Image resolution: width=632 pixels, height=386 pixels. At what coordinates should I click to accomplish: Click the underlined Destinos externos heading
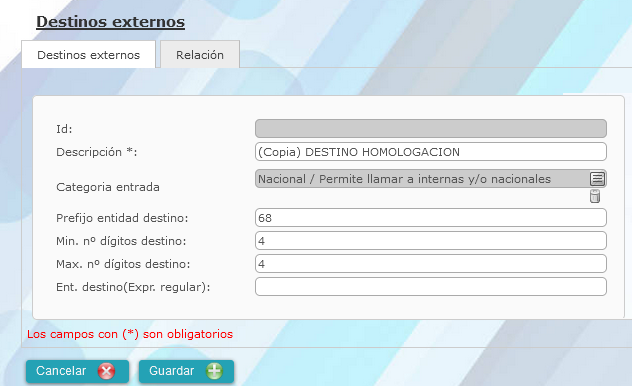coord(110,22)
